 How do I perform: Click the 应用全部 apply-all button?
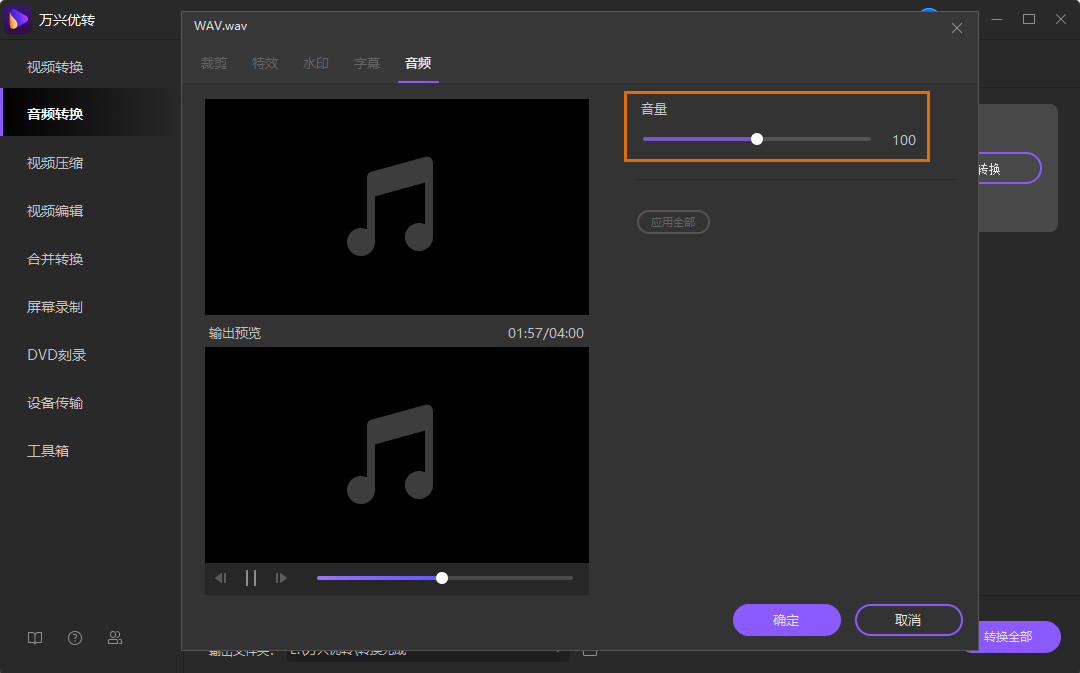[x=673, y=222]
